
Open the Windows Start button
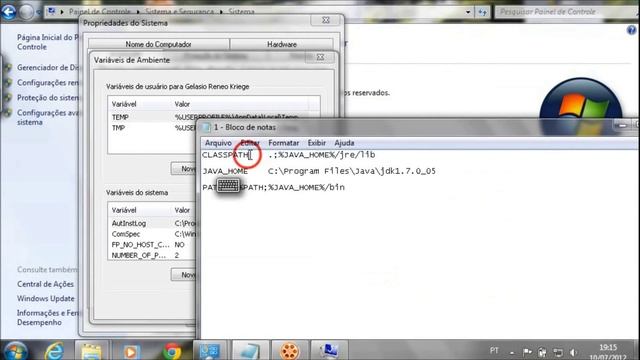click(16, 351)
